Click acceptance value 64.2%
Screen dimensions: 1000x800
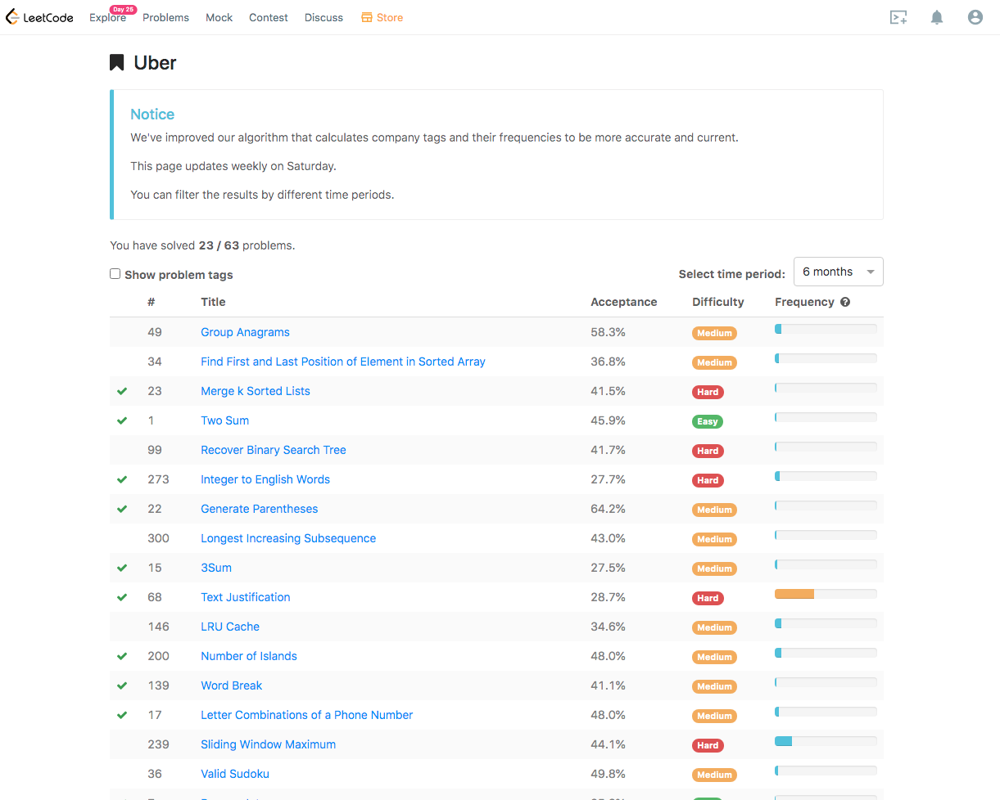[x=608, y=508]
